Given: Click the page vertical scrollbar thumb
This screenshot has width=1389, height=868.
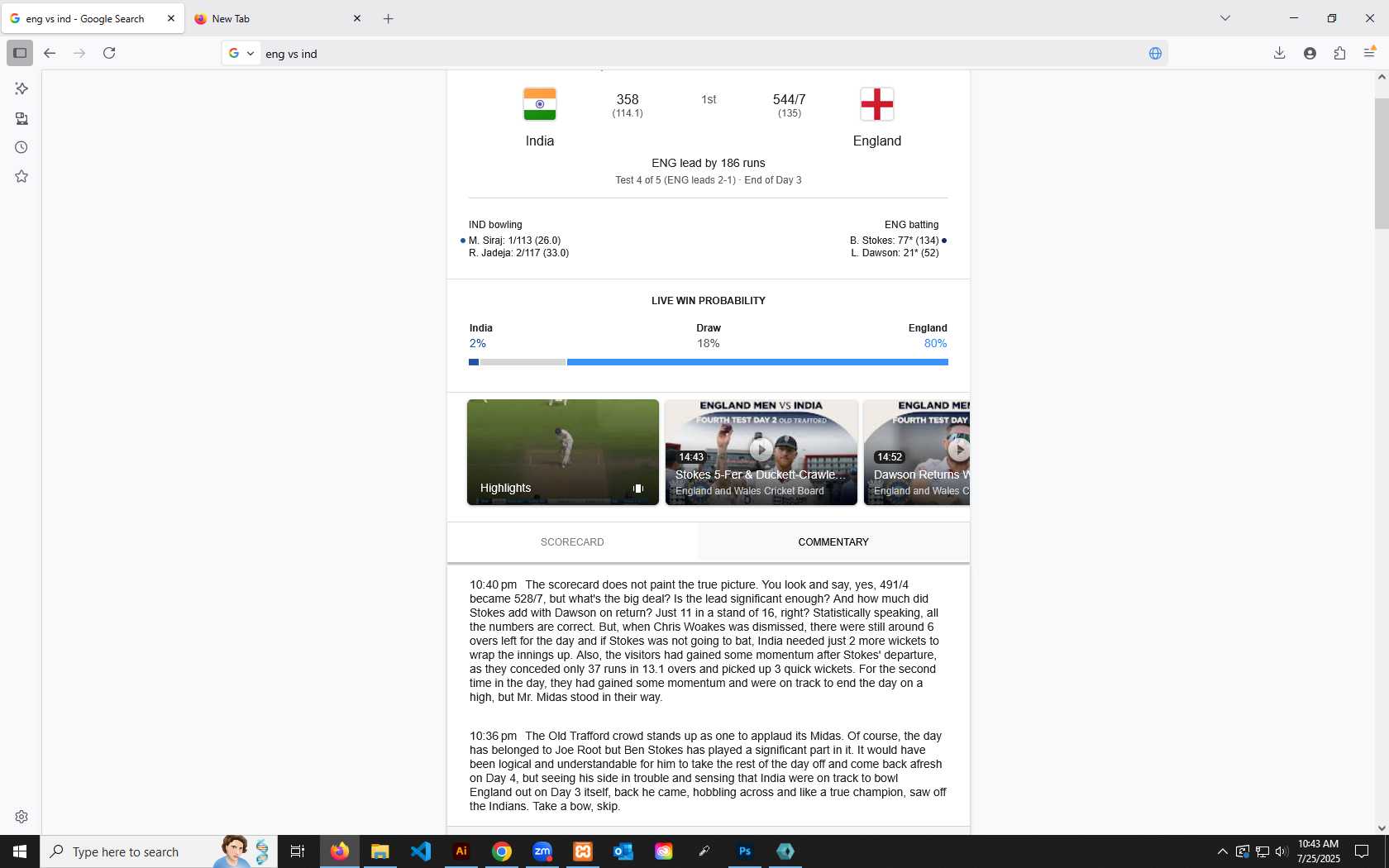Looking at the screenshot, I should (1381, 164).
